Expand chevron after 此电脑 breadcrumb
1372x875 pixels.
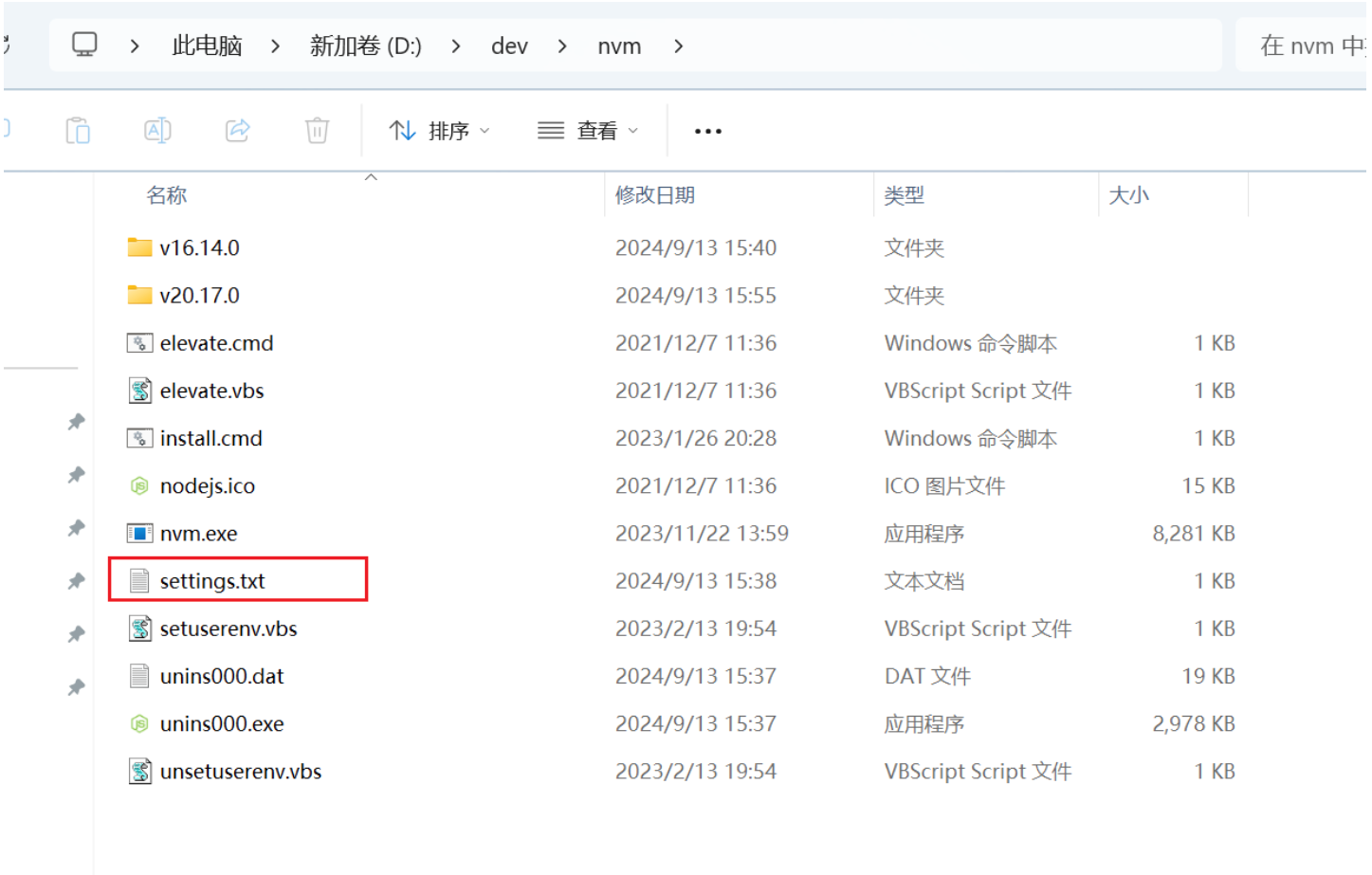pos(275,46)
